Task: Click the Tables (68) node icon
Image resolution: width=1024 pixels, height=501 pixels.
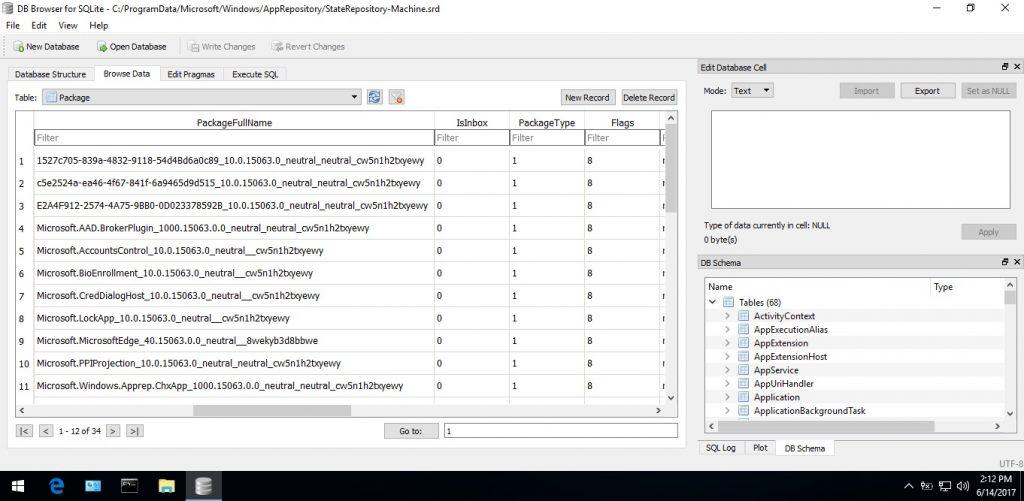Action: (728, 302)
